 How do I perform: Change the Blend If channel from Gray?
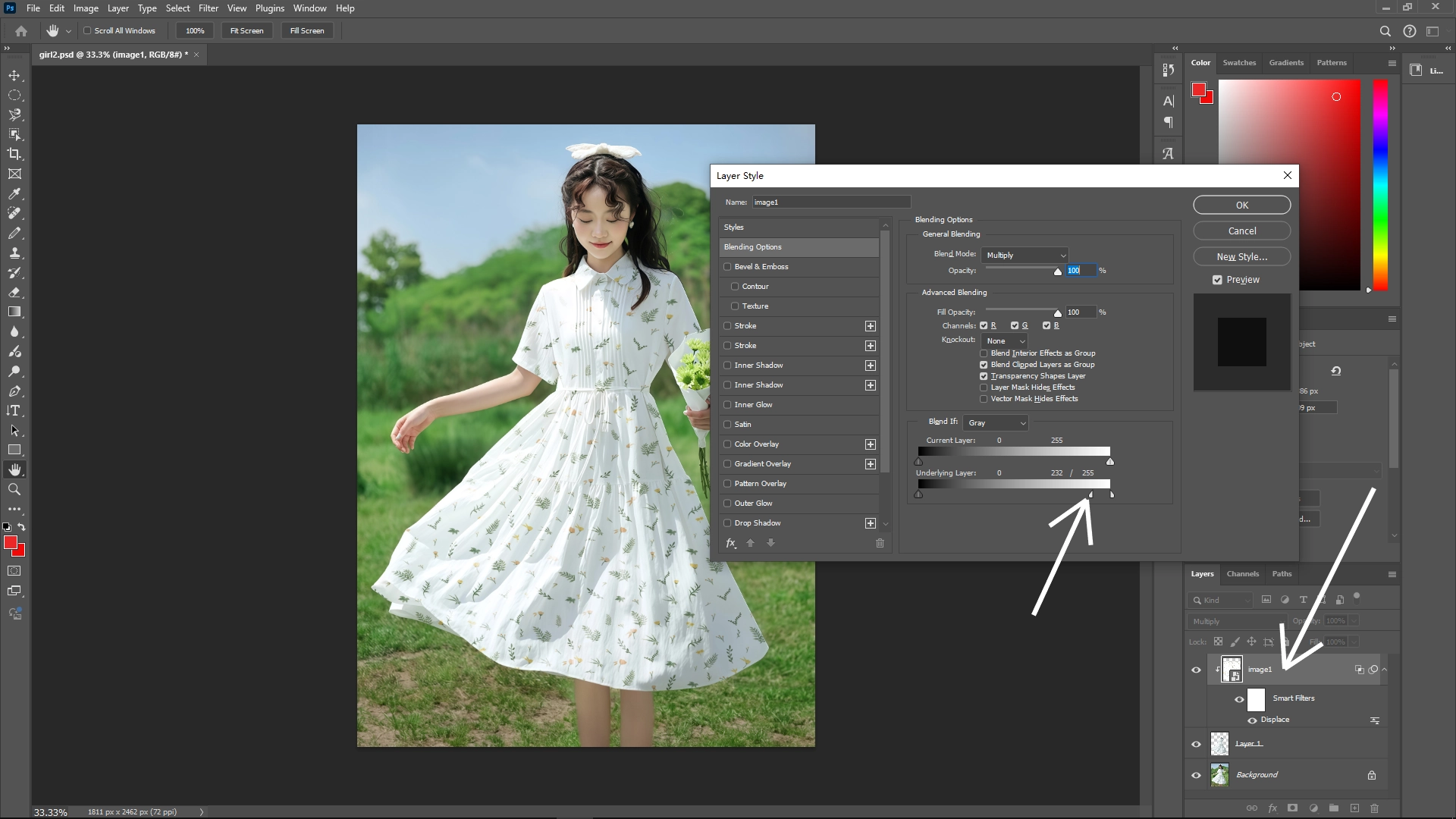995,422
